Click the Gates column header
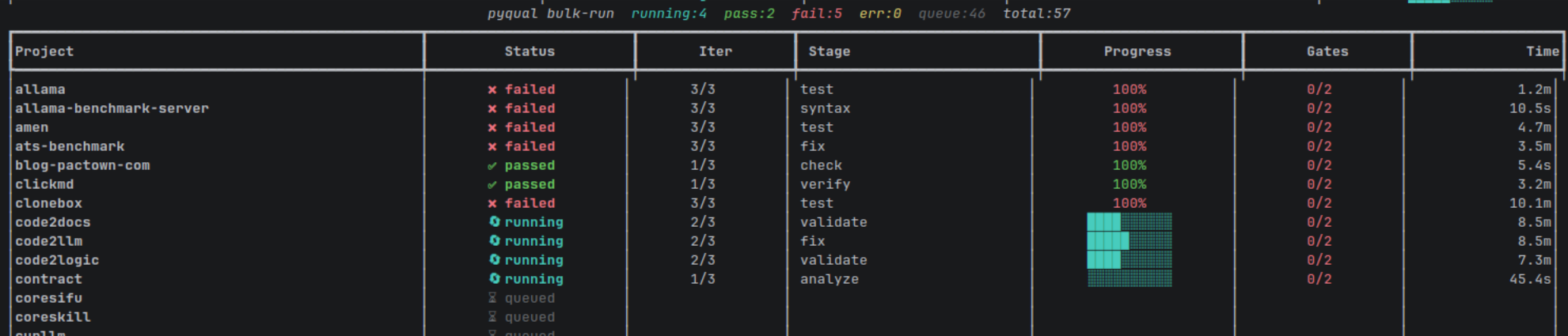This screenshot has width=1568, height=336. (1327, 51)
